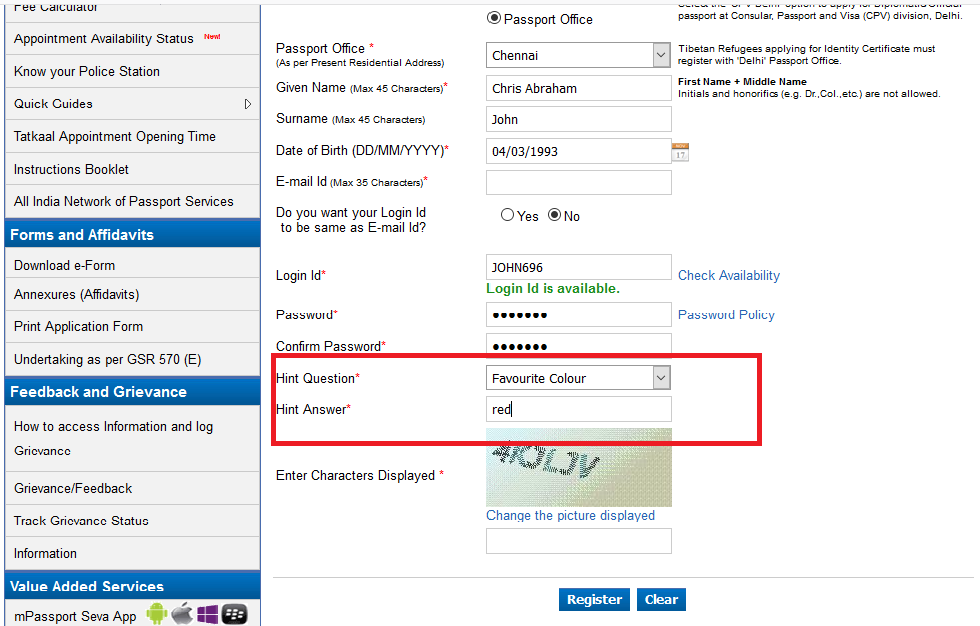Viewport: 980px width, 626px height.
Task: Select Yes for Login Id same as E-mail
Action: (508, 215)
